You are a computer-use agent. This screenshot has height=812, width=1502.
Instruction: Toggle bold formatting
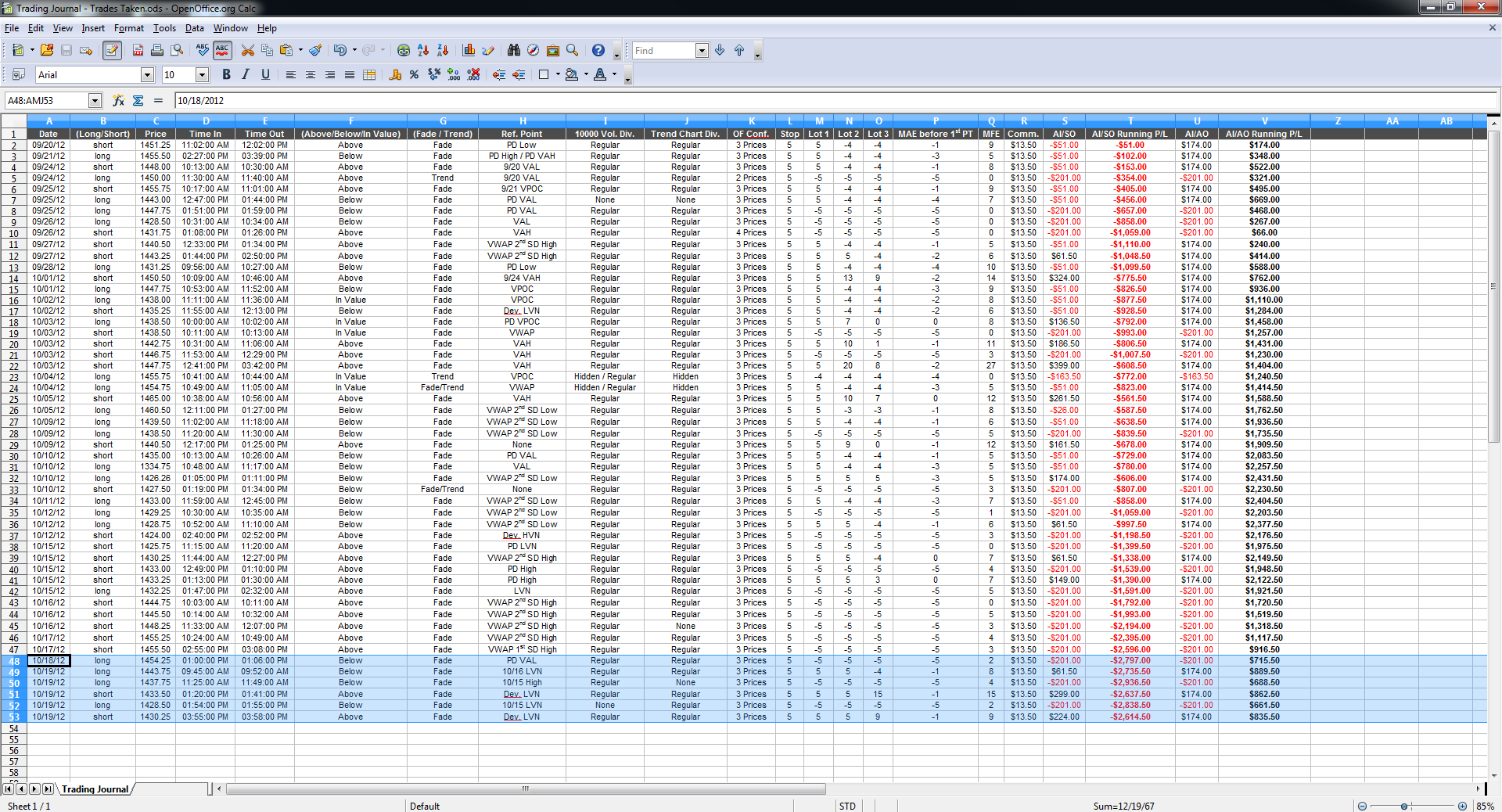[x=226, y=74]
